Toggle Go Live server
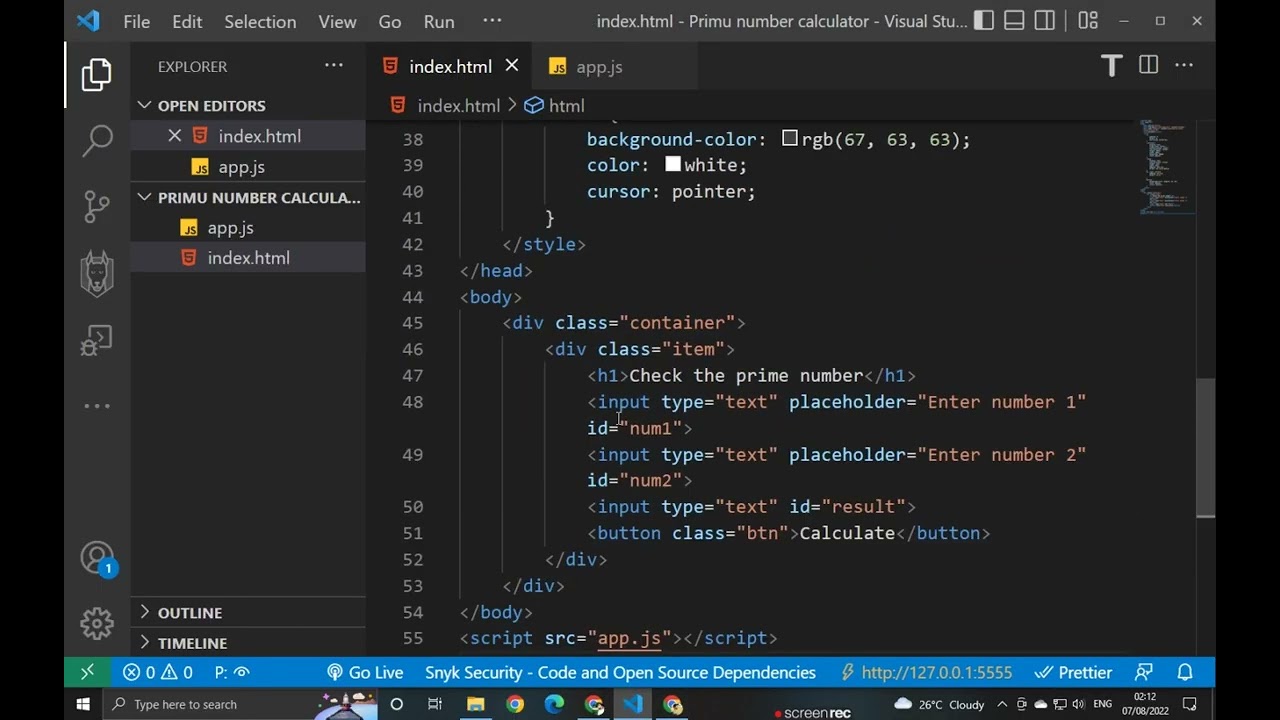The image size is (1280, 720). coord(365,673)
